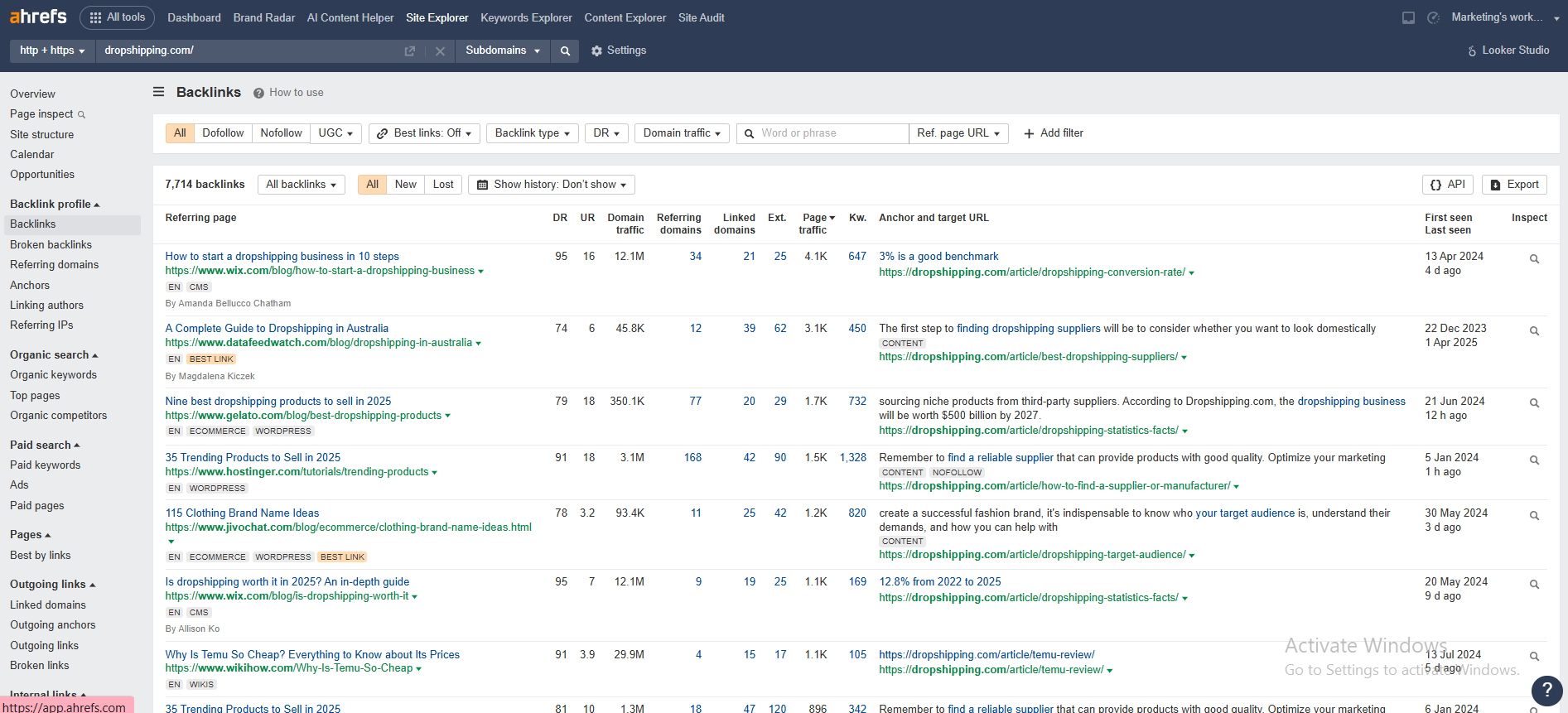Open Site Audit
Screen dimensions: 1568x713
701,17
